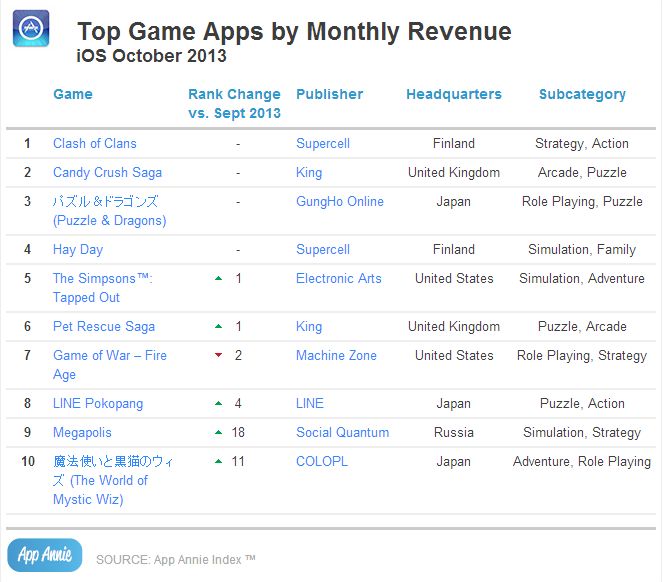Click Adventure, Role Playing subcategory cell
Viewport: 672px width, 582px height.
(582, 462)
